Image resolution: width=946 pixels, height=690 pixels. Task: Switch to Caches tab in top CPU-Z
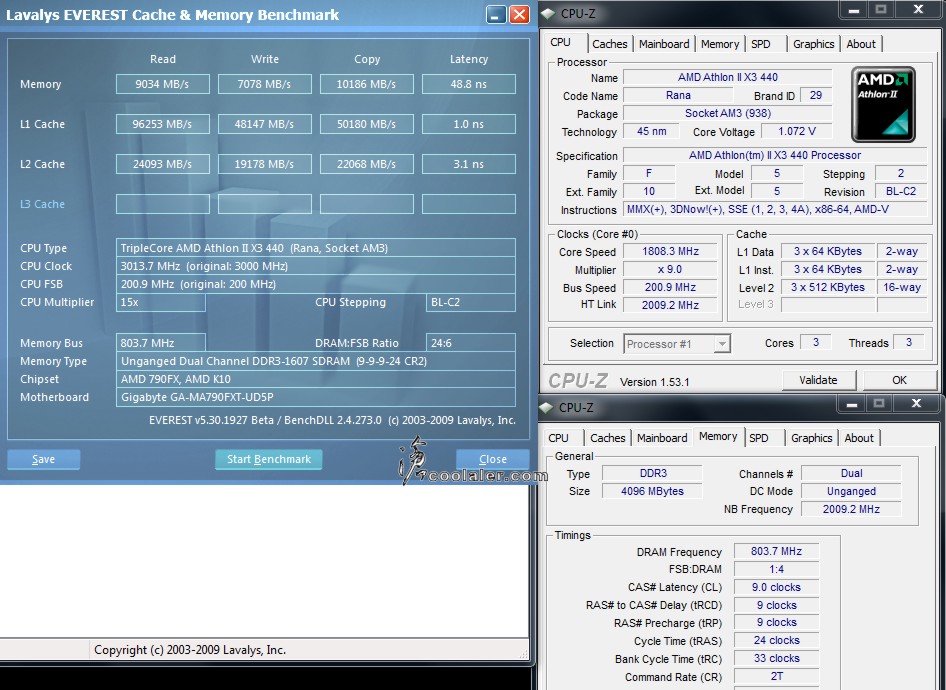[609, 44]
